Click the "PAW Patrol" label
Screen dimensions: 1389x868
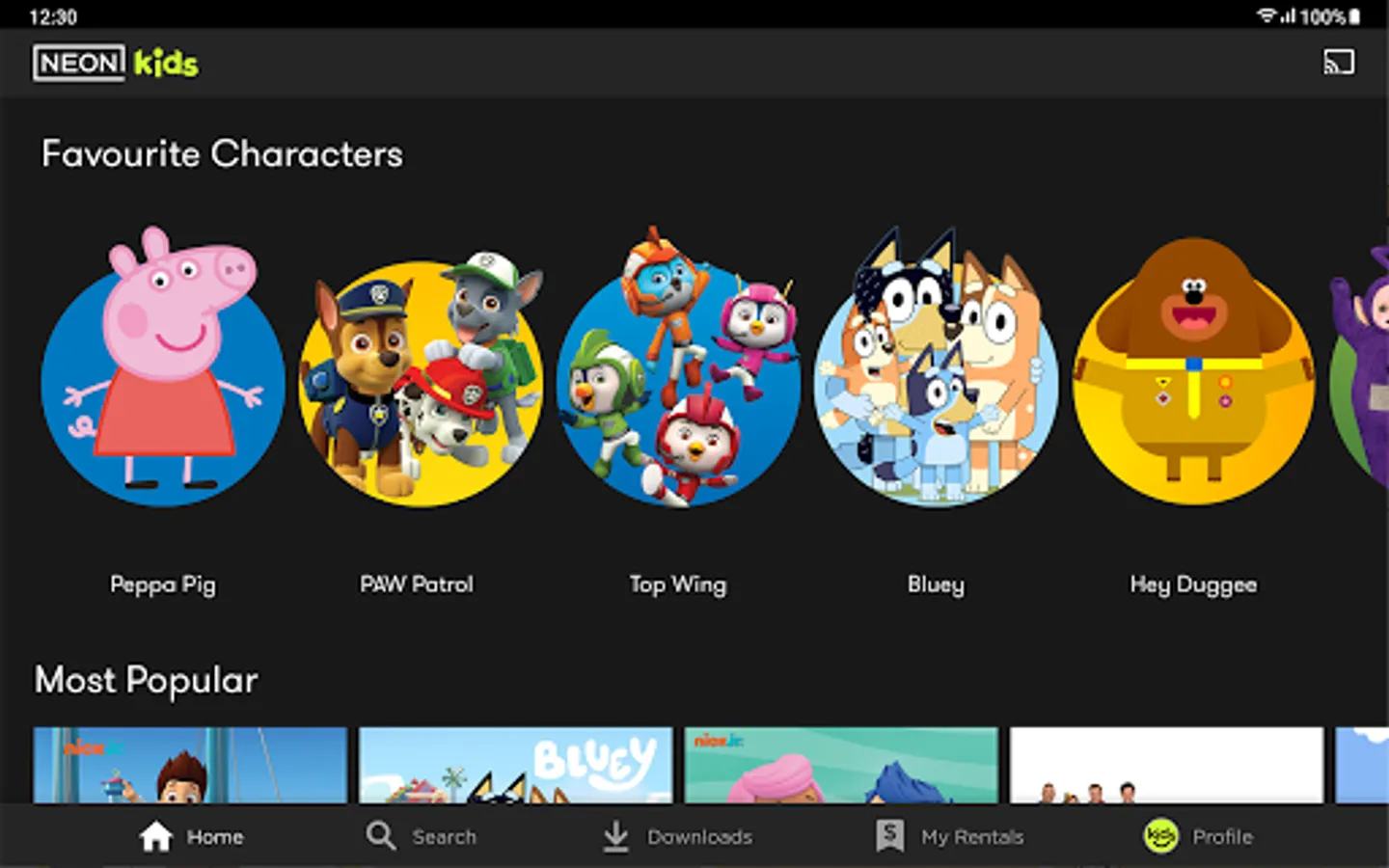(x=417, y=584)
